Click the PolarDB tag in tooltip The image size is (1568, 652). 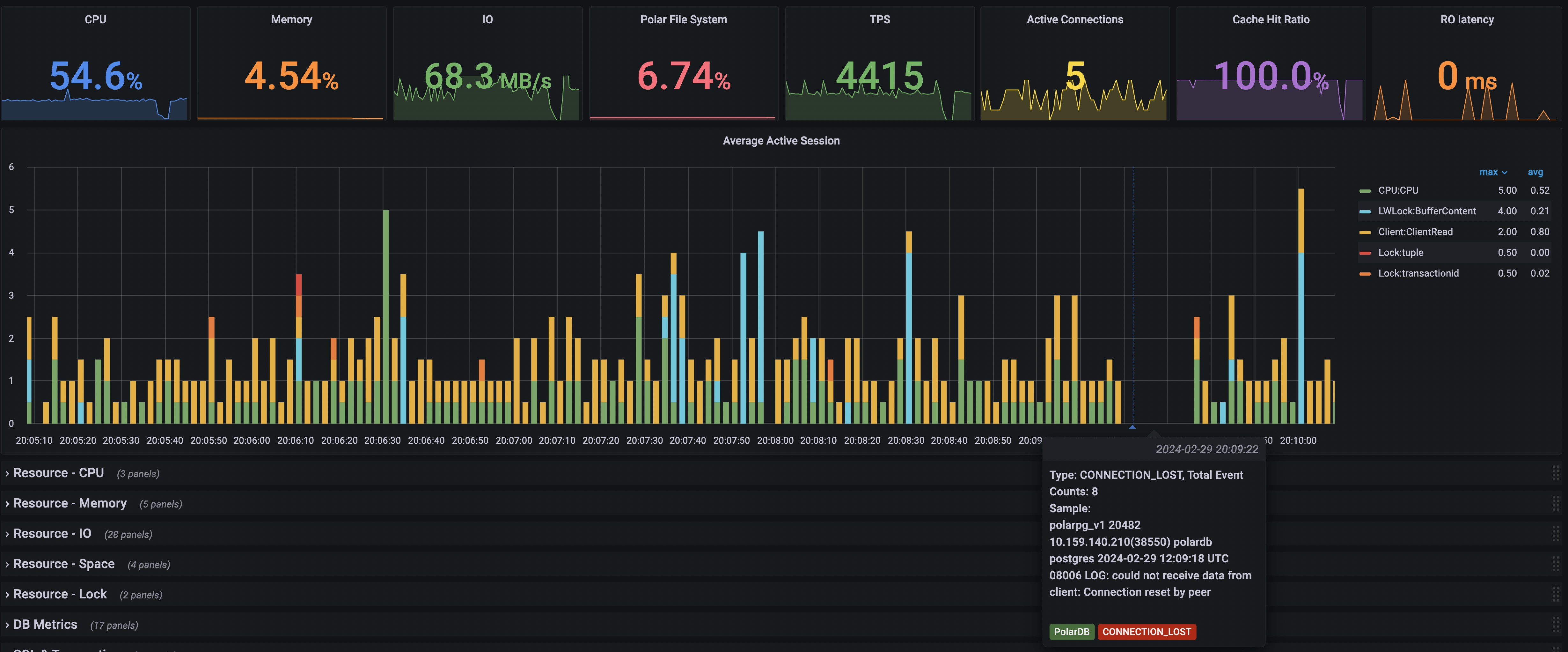pos(1071,632)
